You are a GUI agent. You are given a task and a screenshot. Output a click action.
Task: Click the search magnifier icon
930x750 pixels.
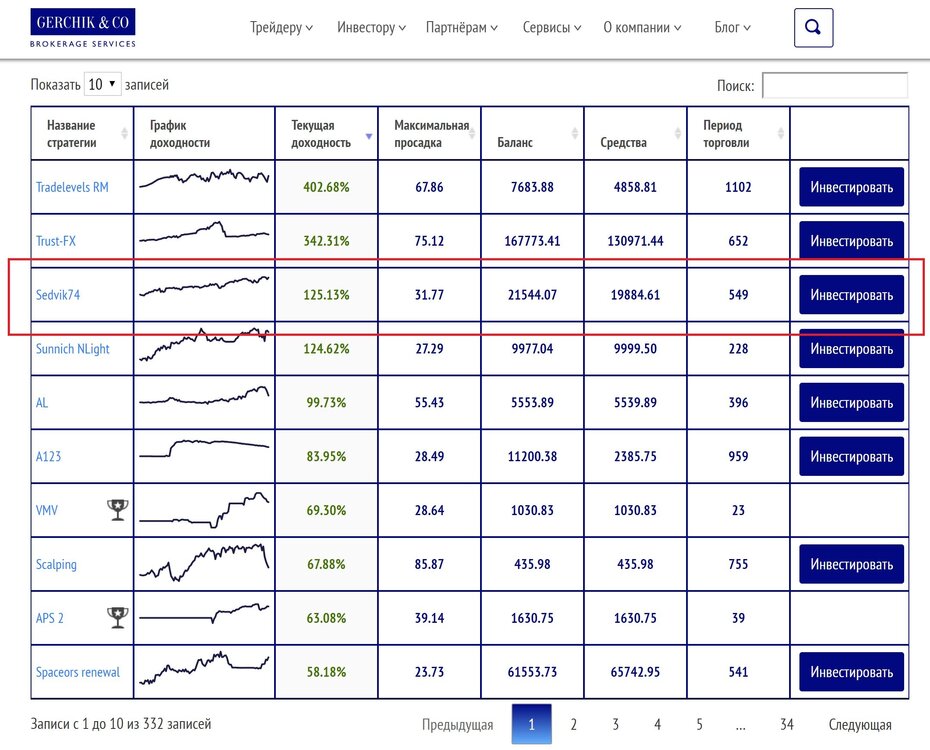pyautogui.click(x=813, y=27)
